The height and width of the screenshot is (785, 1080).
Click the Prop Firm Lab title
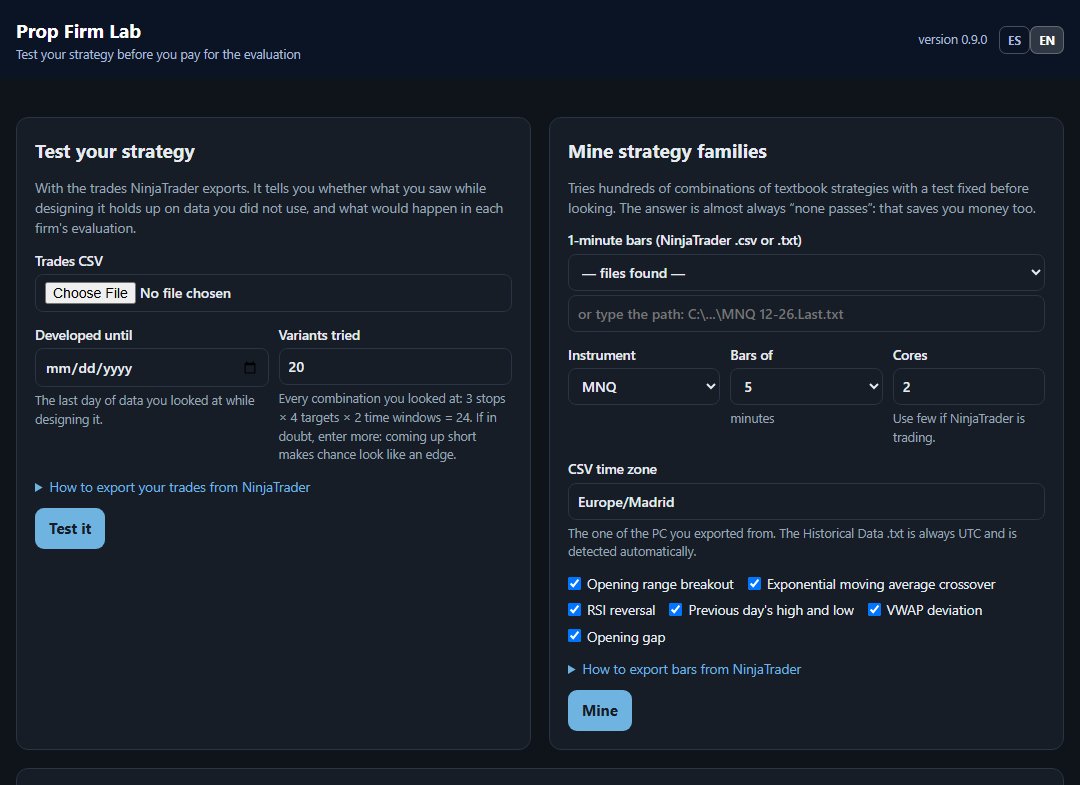click(79, 32)
